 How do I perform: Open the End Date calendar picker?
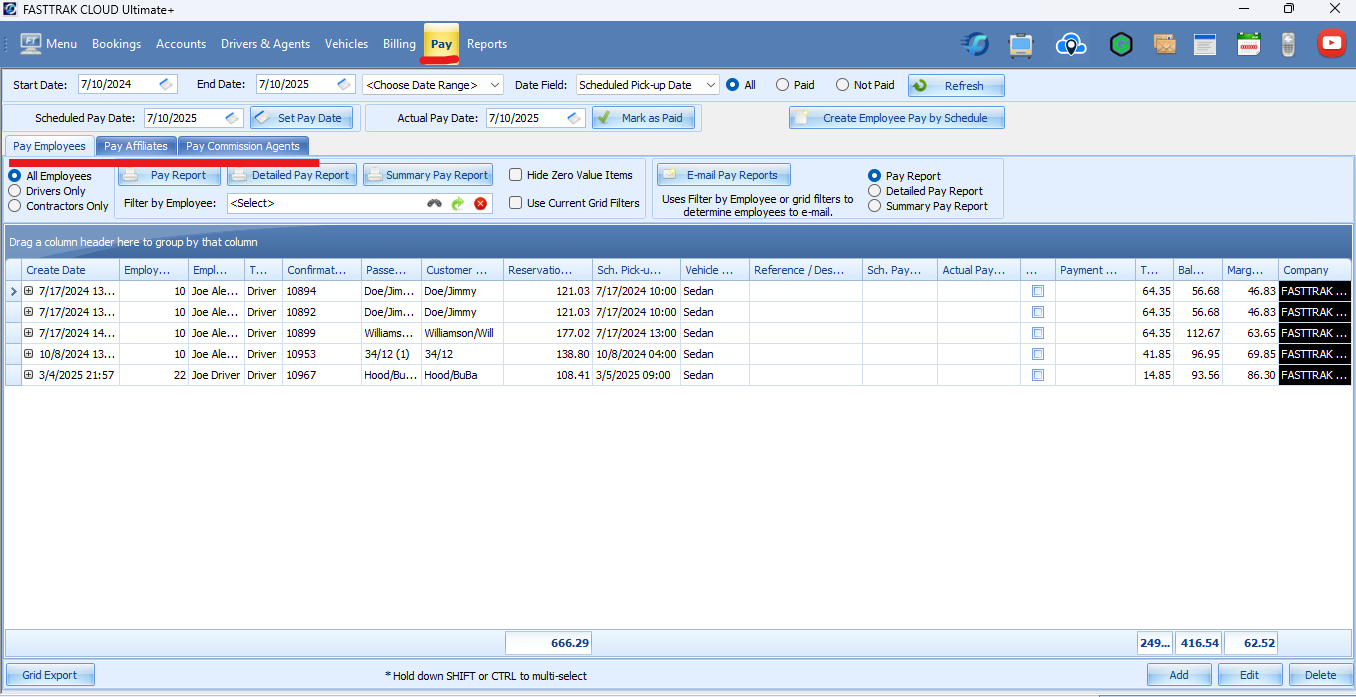pyautogui.click(x=345, y=85)
